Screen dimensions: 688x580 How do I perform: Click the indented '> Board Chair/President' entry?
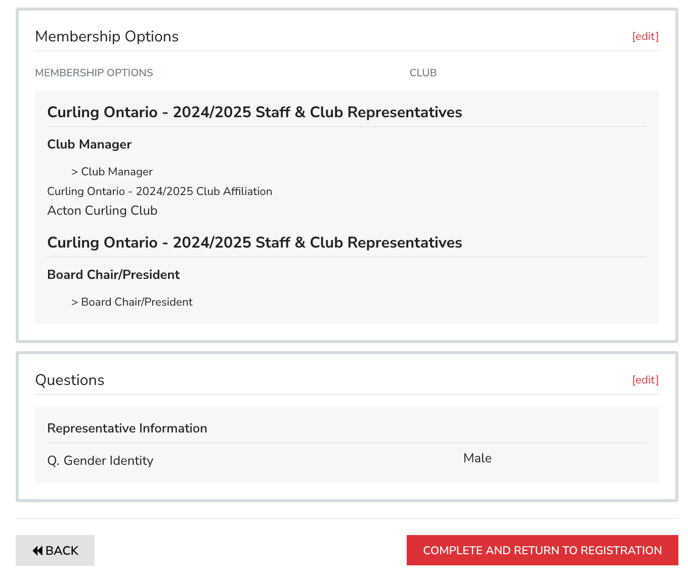(x=132, y=302)
